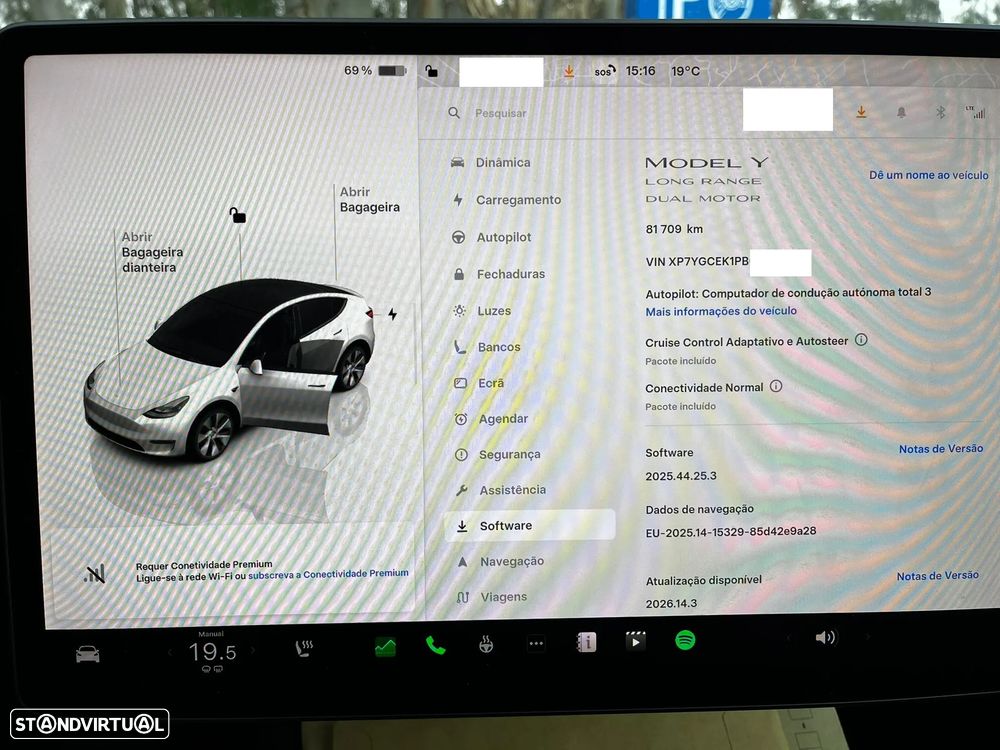The width and height of the screenshot is (1000, 750).
Task: Open the Theater video app
Action: click(x=635, y=641)
